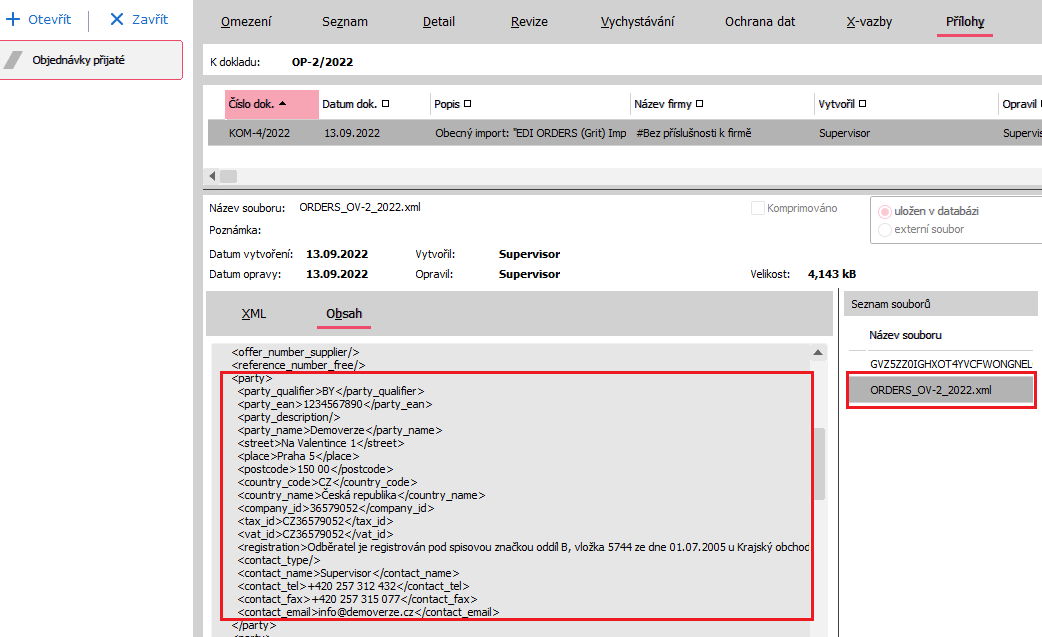Toggle the Komprimováno checkbox
This screenshot has width=1042, height=637.
click(x=758, y=208)
